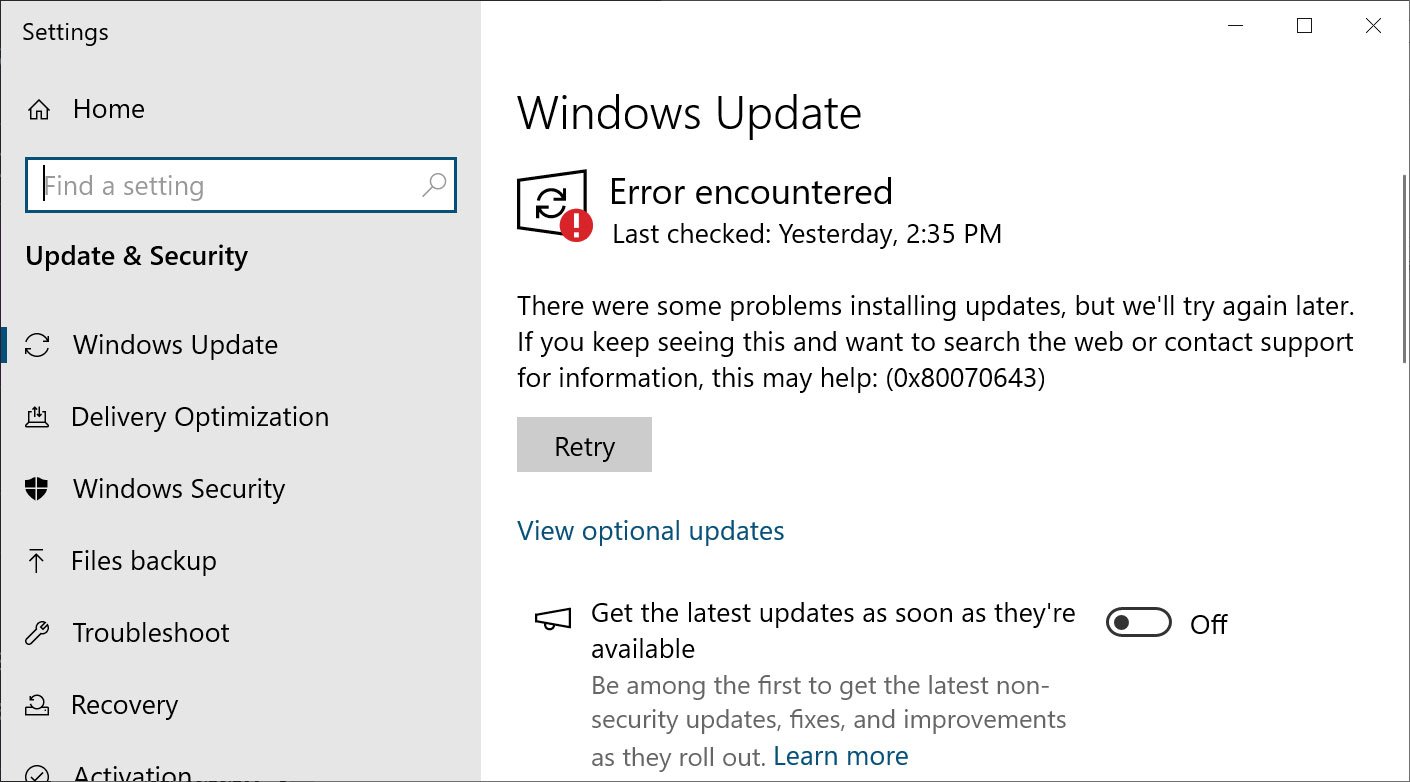The image size is (1410, 782).
Task: Click the Home house icon
Action: coord(38,109)
